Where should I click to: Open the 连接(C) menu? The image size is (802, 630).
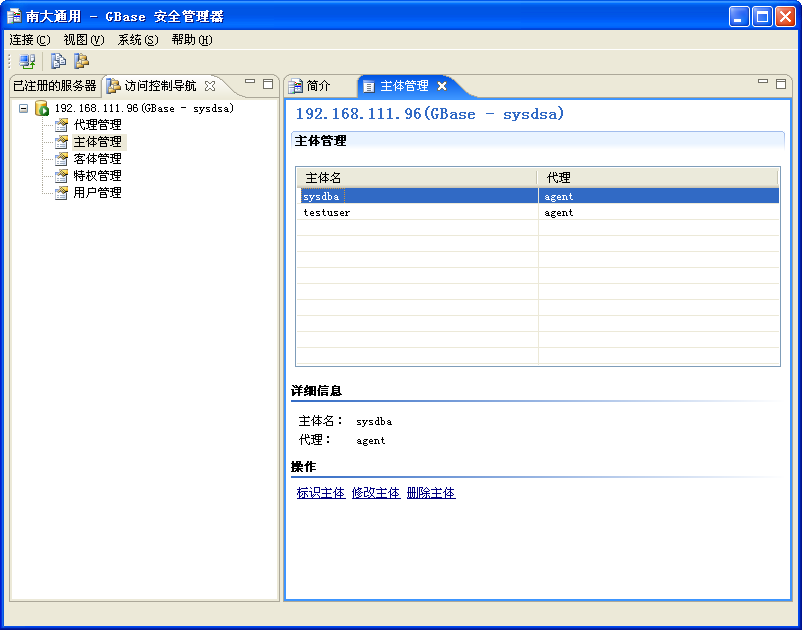(x=29, y=40)
